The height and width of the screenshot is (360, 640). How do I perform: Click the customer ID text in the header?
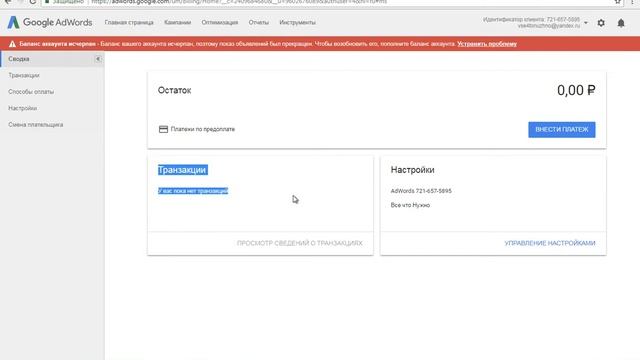[531, 19]
